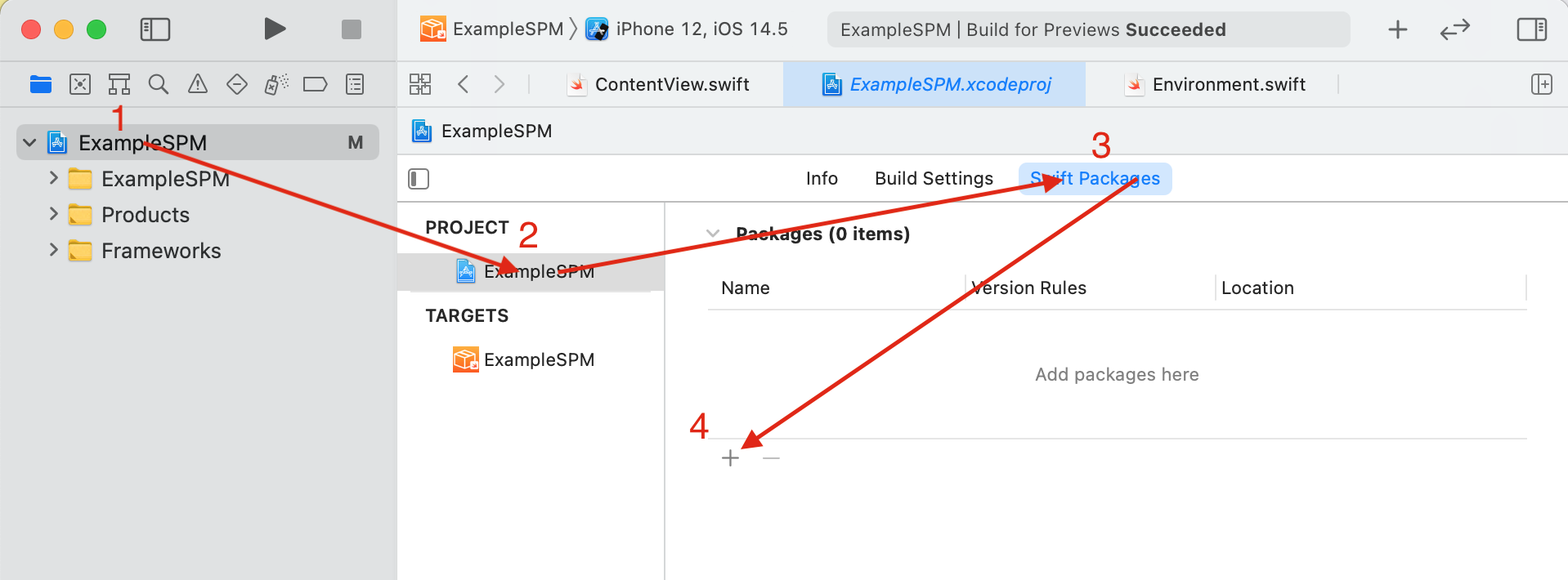Open the Find navigator magnifier icon

click(159, 84)
